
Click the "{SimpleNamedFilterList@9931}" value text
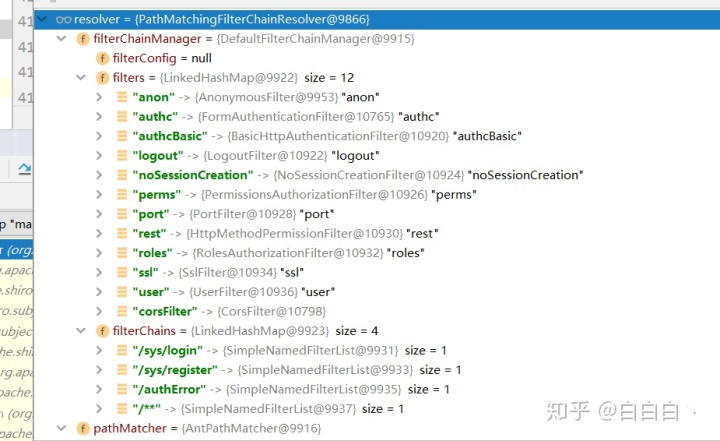pos(310,351)
